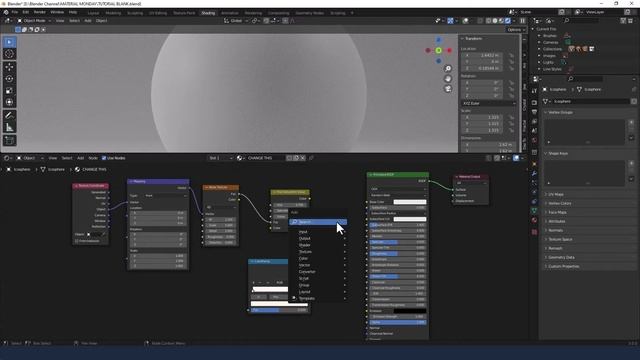Expand the Collections row in outliner
640x360 pixels.
(540, 49)
